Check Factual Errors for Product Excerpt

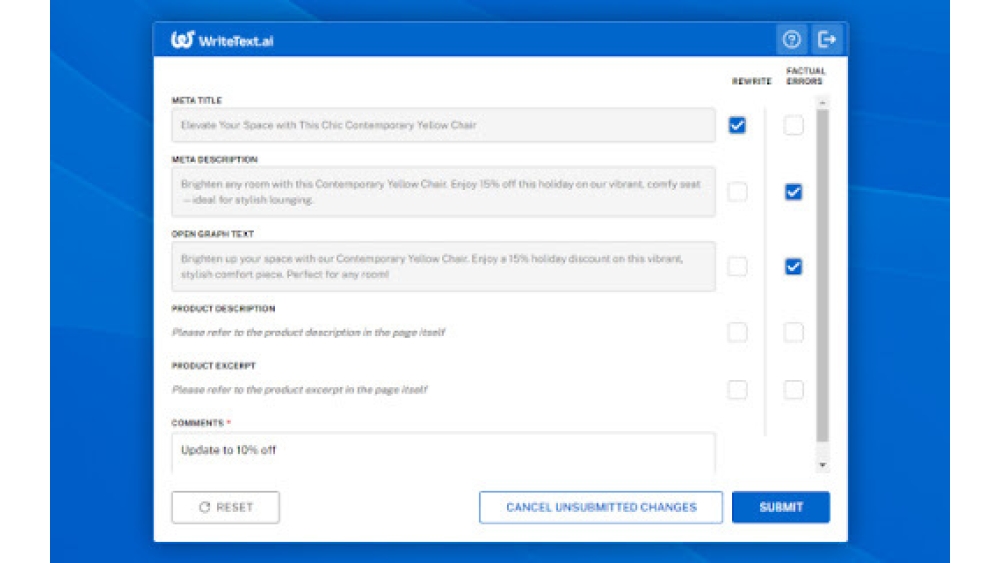tap(793, 390)
